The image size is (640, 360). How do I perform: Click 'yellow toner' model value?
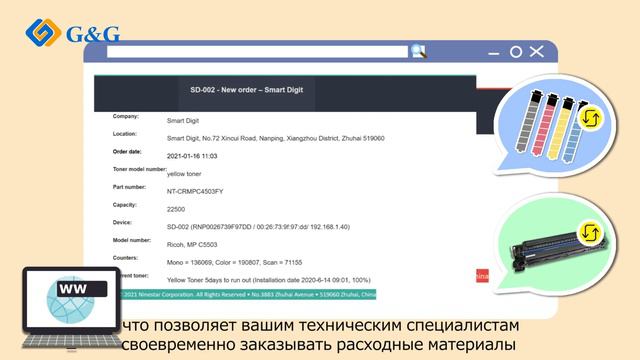point(184,174)
